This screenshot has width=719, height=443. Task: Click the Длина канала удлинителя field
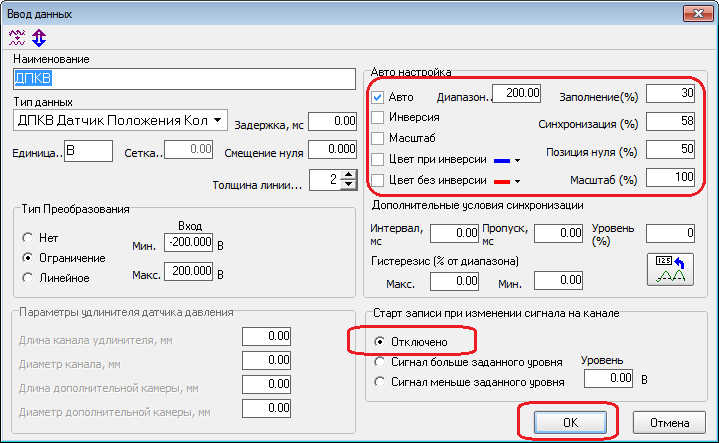tap(266, 337)
